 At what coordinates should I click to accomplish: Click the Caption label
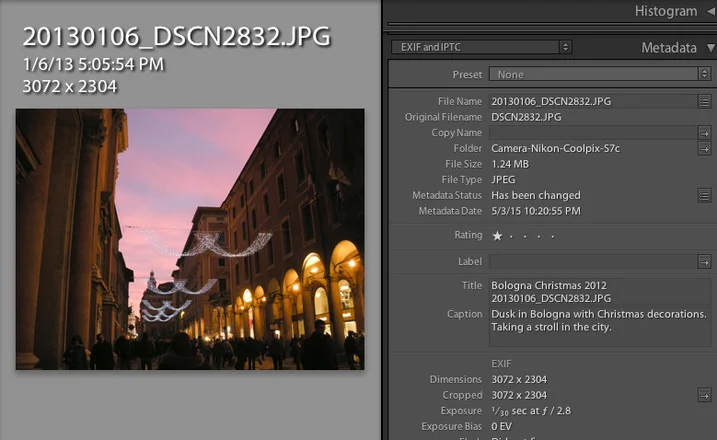click(465, 314)
